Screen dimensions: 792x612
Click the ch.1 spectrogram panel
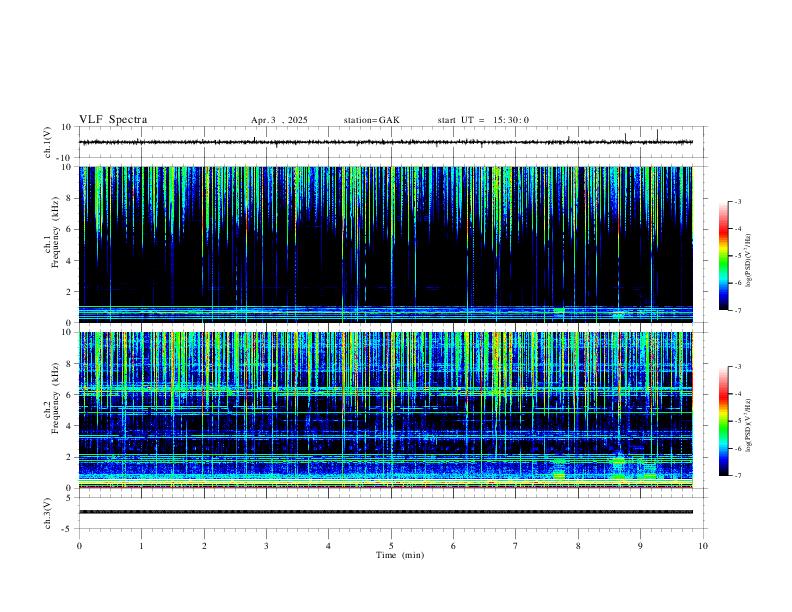(386, 244)
